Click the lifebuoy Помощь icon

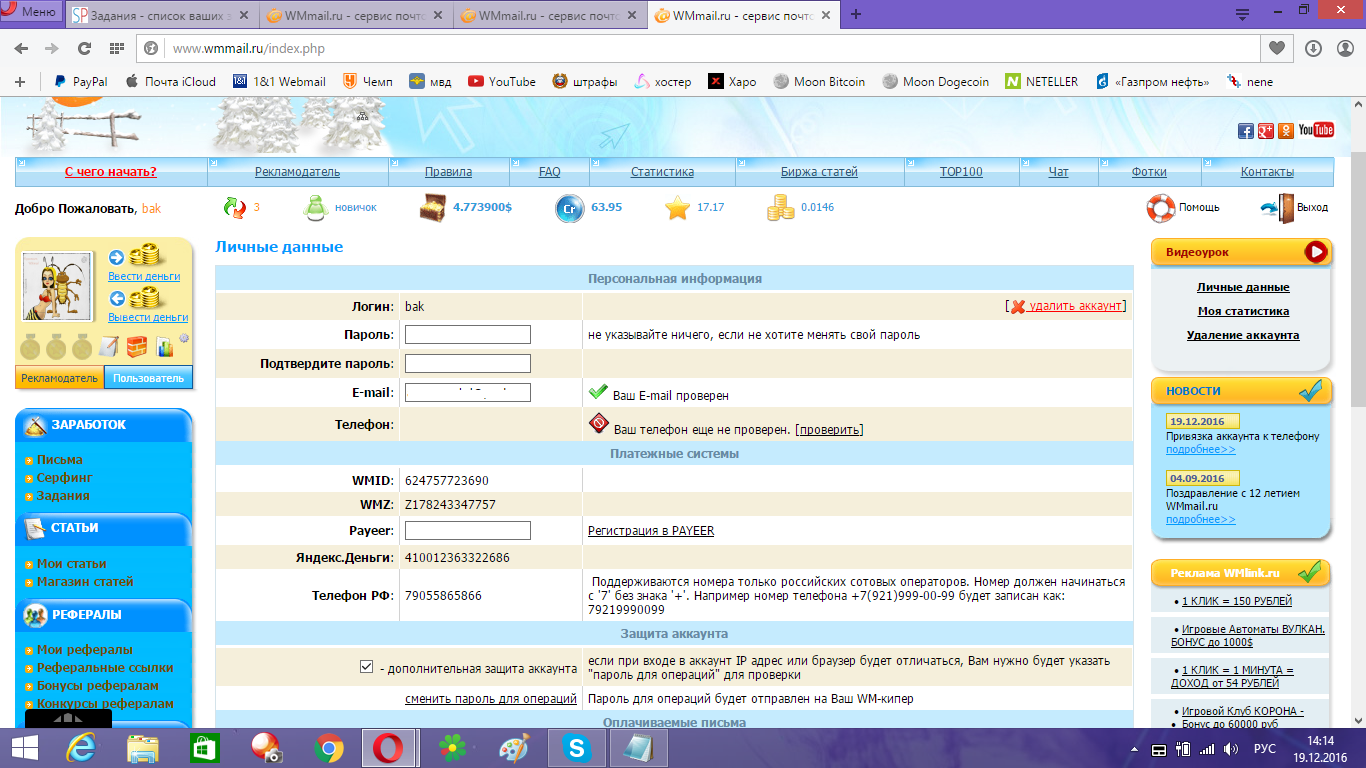coord(1160,207)
